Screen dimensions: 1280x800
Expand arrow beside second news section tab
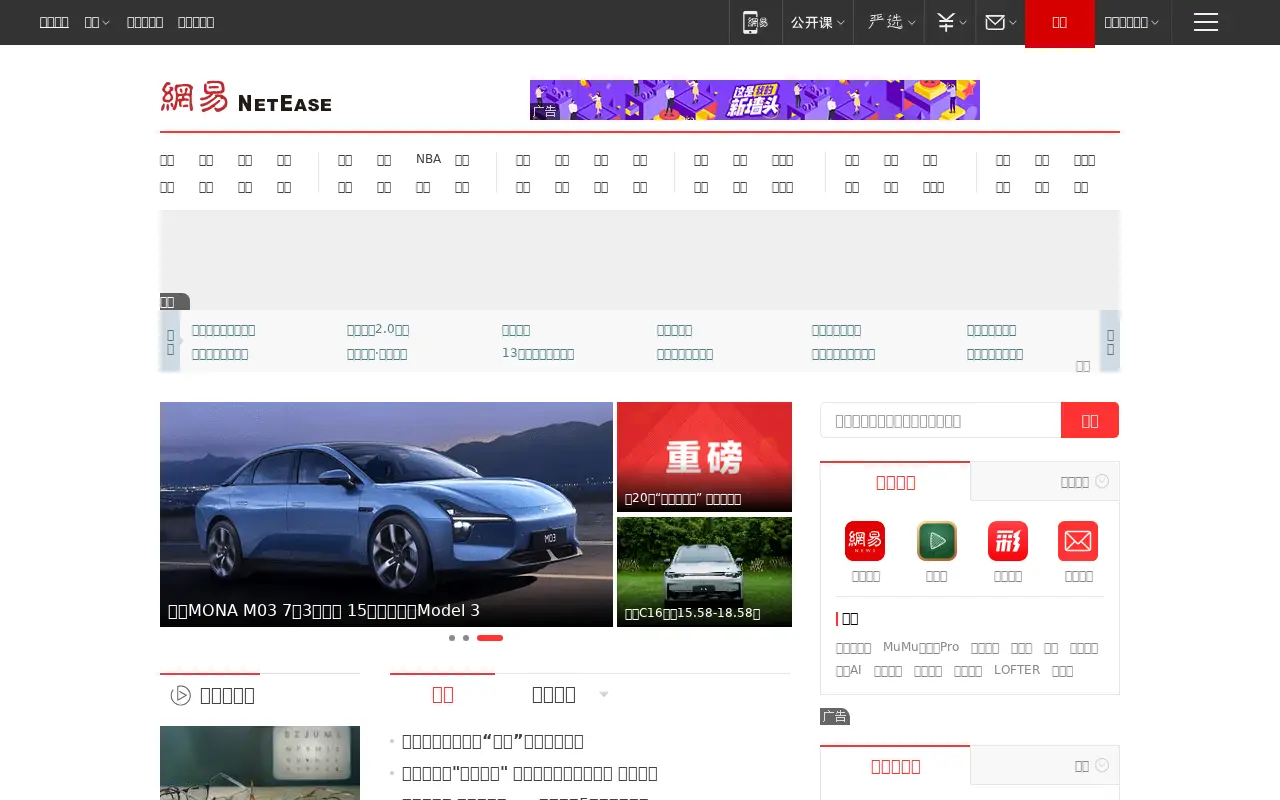(604, 694)
